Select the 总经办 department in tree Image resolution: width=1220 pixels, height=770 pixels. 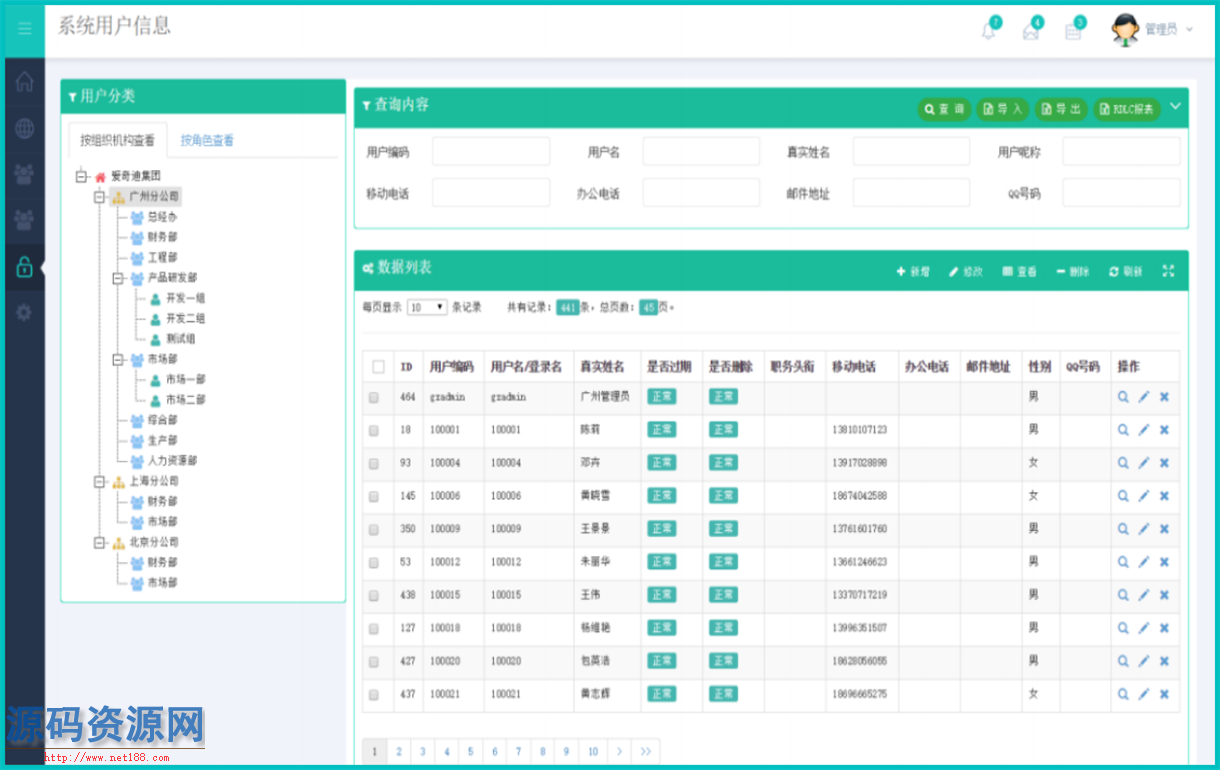click(x=162, y=217)
